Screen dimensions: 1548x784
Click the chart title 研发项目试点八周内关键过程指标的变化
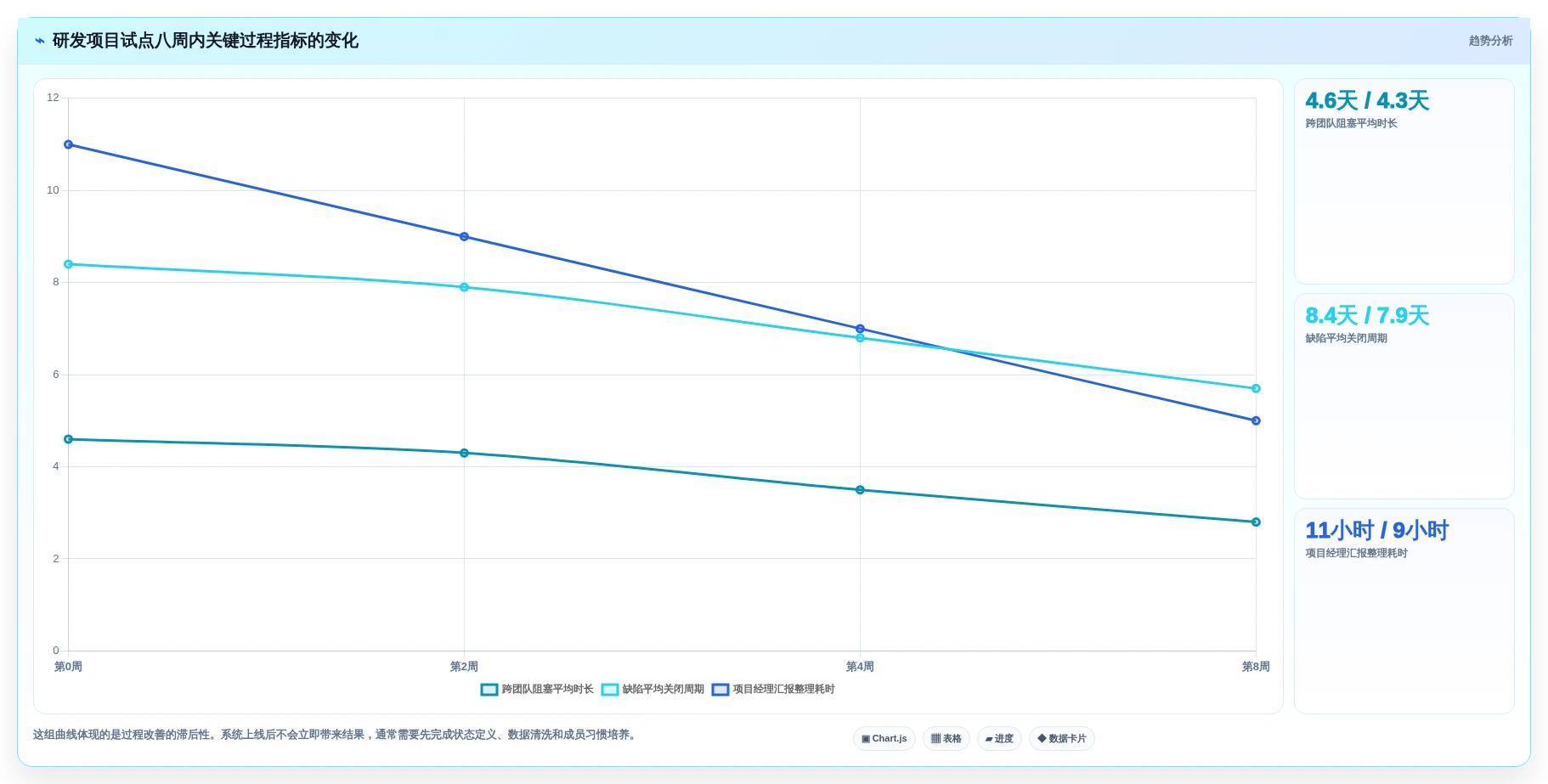[205, 41]
